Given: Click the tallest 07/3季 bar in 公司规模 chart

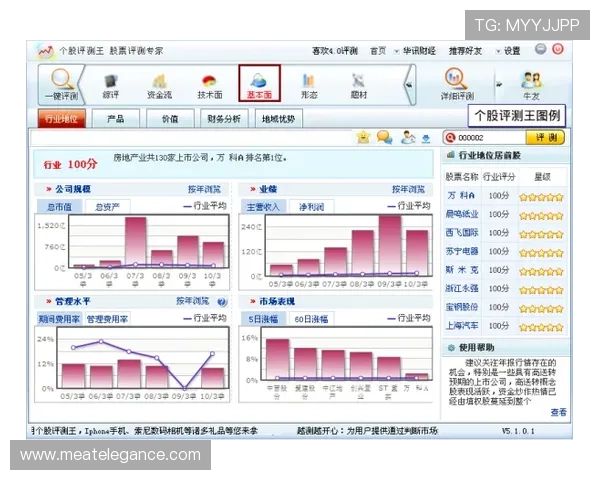Looking at the screenshot, I should click(x=136, y=242).
